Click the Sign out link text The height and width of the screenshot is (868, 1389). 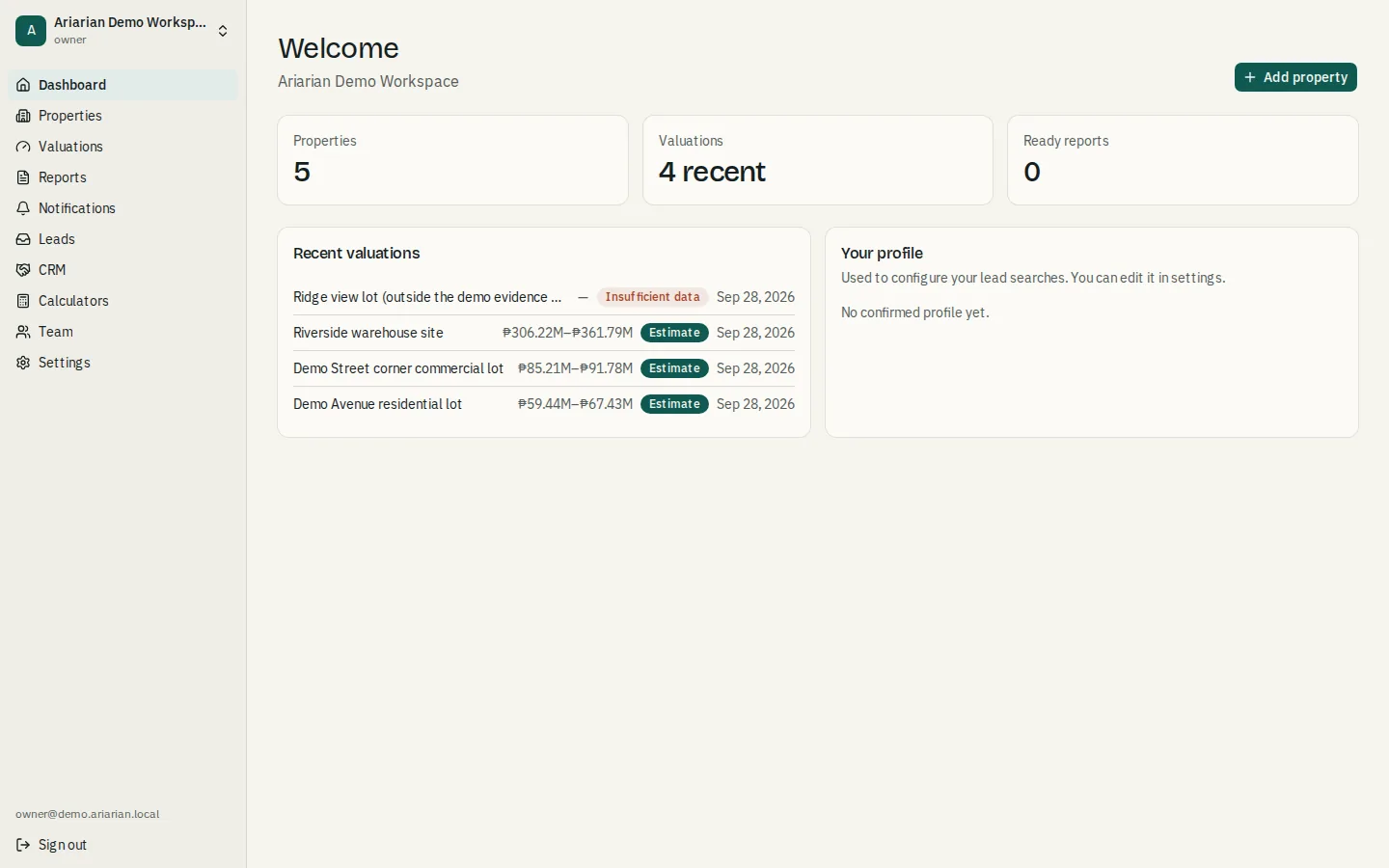point(63,845)
